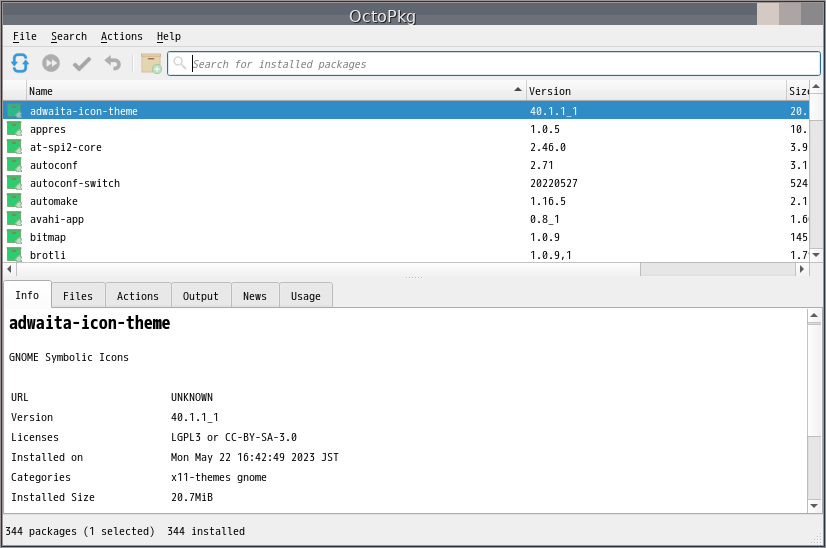Open the File menu

[24, 36]
